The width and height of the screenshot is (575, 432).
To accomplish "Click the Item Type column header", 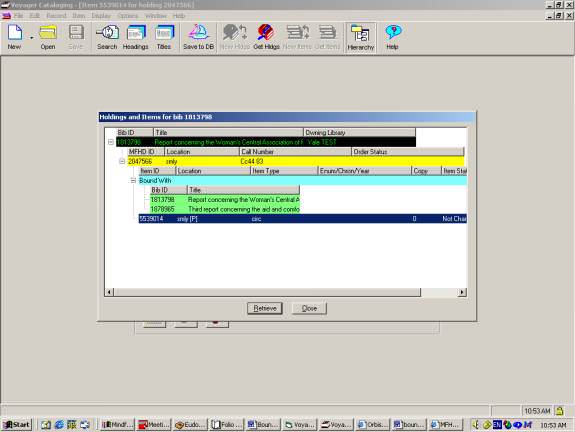I will click(284, 171).
